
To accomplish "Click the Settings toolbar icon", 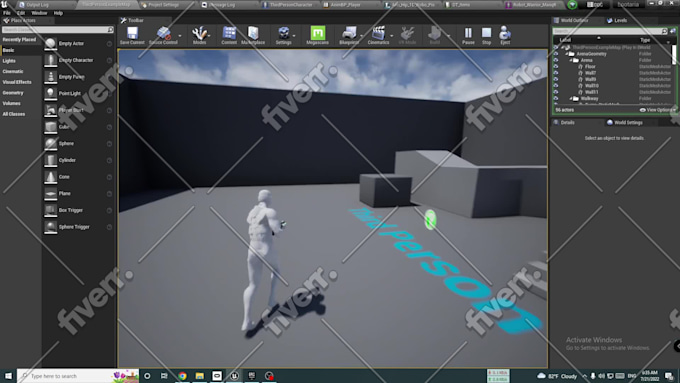I will point(284,33).
